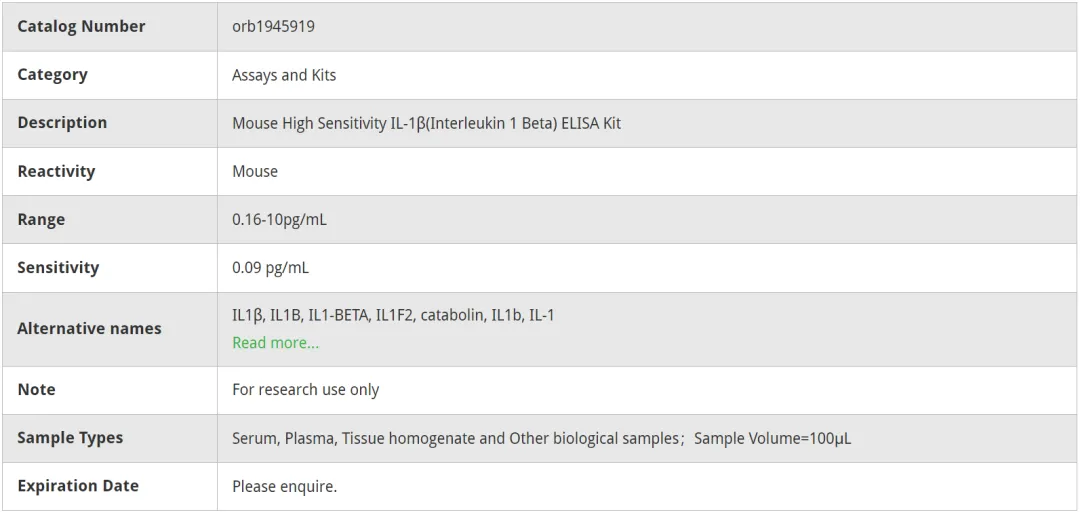Click the Alternative names row label

tap(90, 328)
